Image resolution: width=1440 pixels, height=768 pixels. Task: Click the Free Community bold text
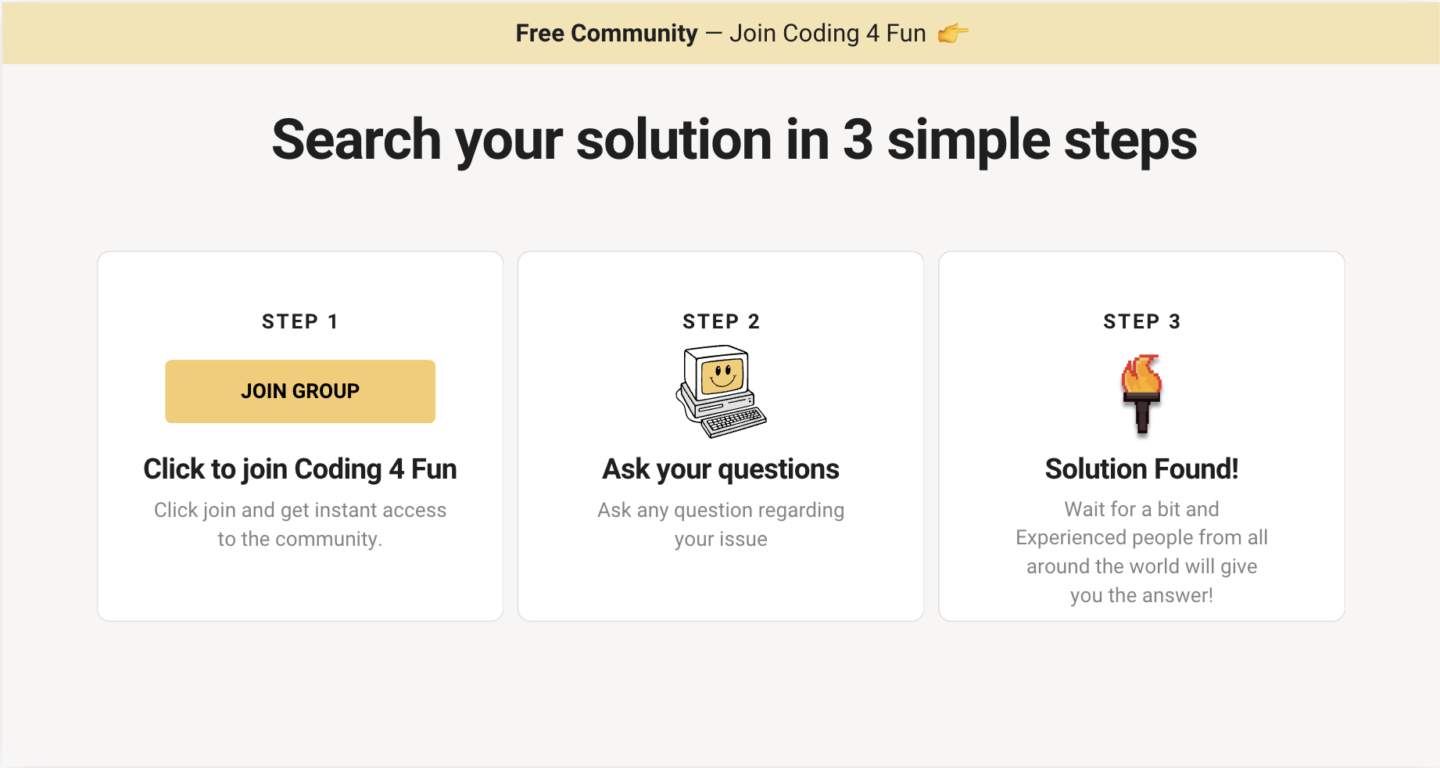pos(605,33)
